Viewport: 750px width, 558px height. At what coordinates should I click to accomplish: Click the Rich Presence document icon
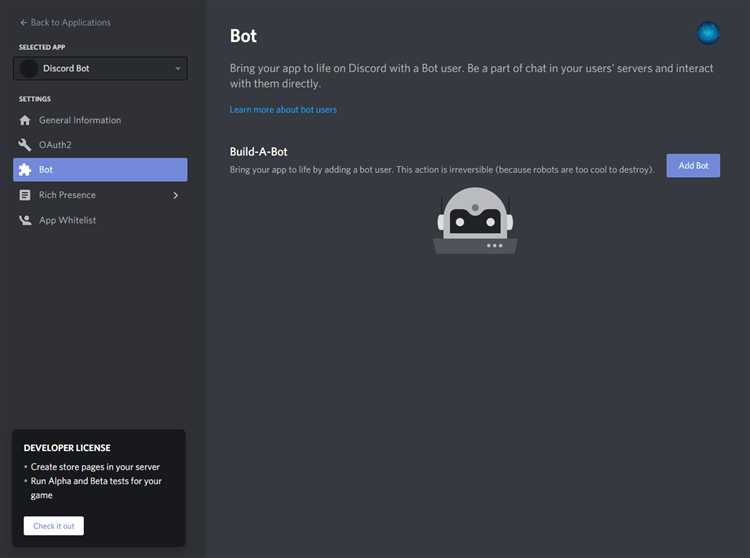pos(25,195)
